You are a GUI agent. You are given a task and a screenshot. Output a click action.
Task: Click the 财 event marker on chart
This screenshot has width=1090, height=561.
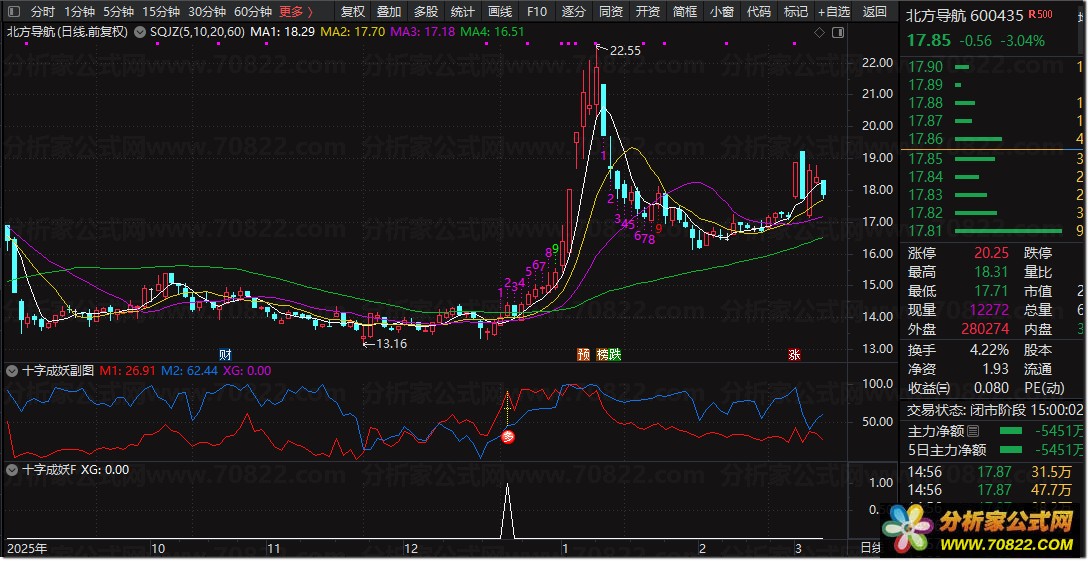pos(225,355)
